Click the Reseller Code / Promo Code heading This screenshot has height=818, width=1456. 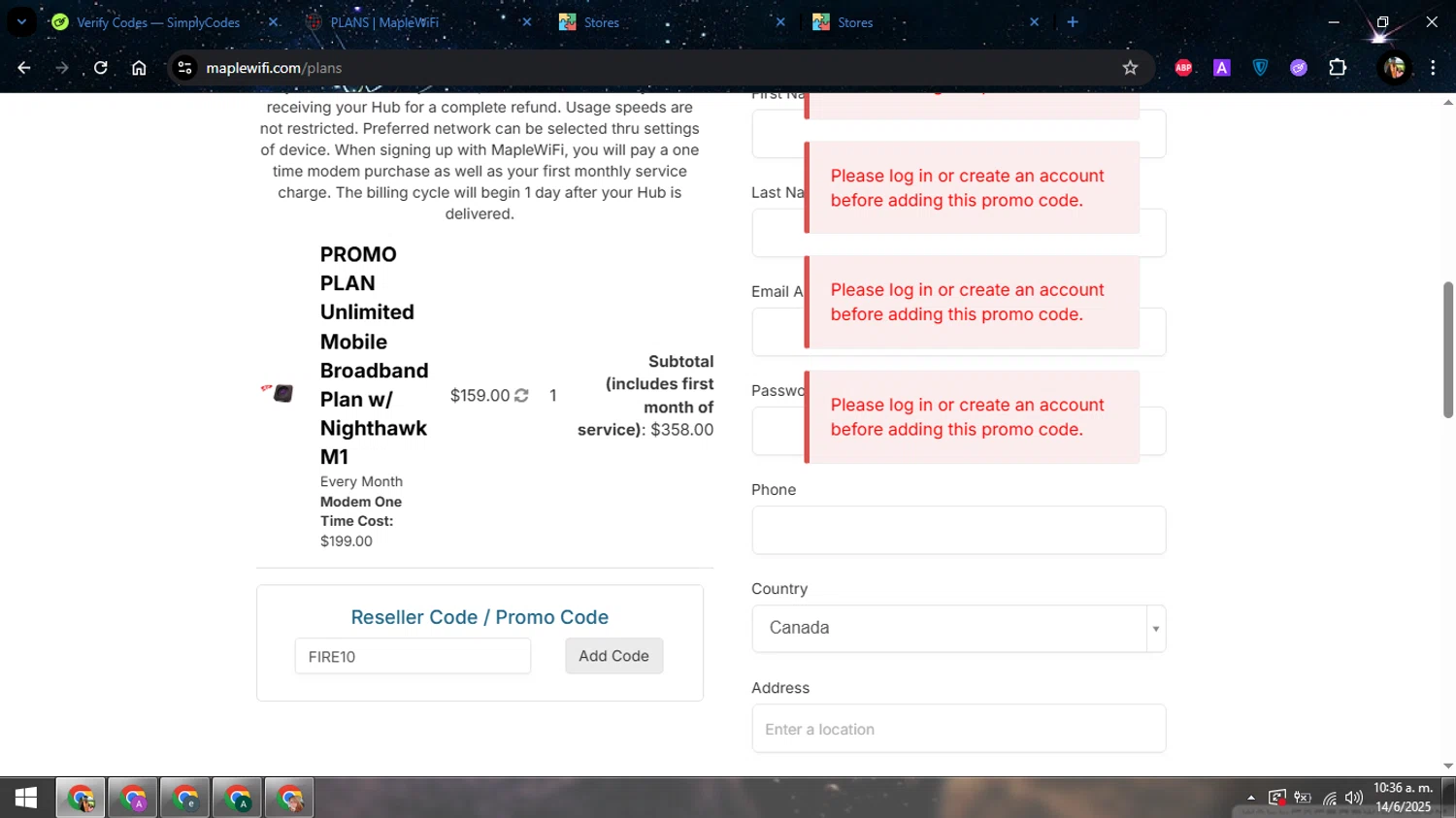(x=480, y=617)
